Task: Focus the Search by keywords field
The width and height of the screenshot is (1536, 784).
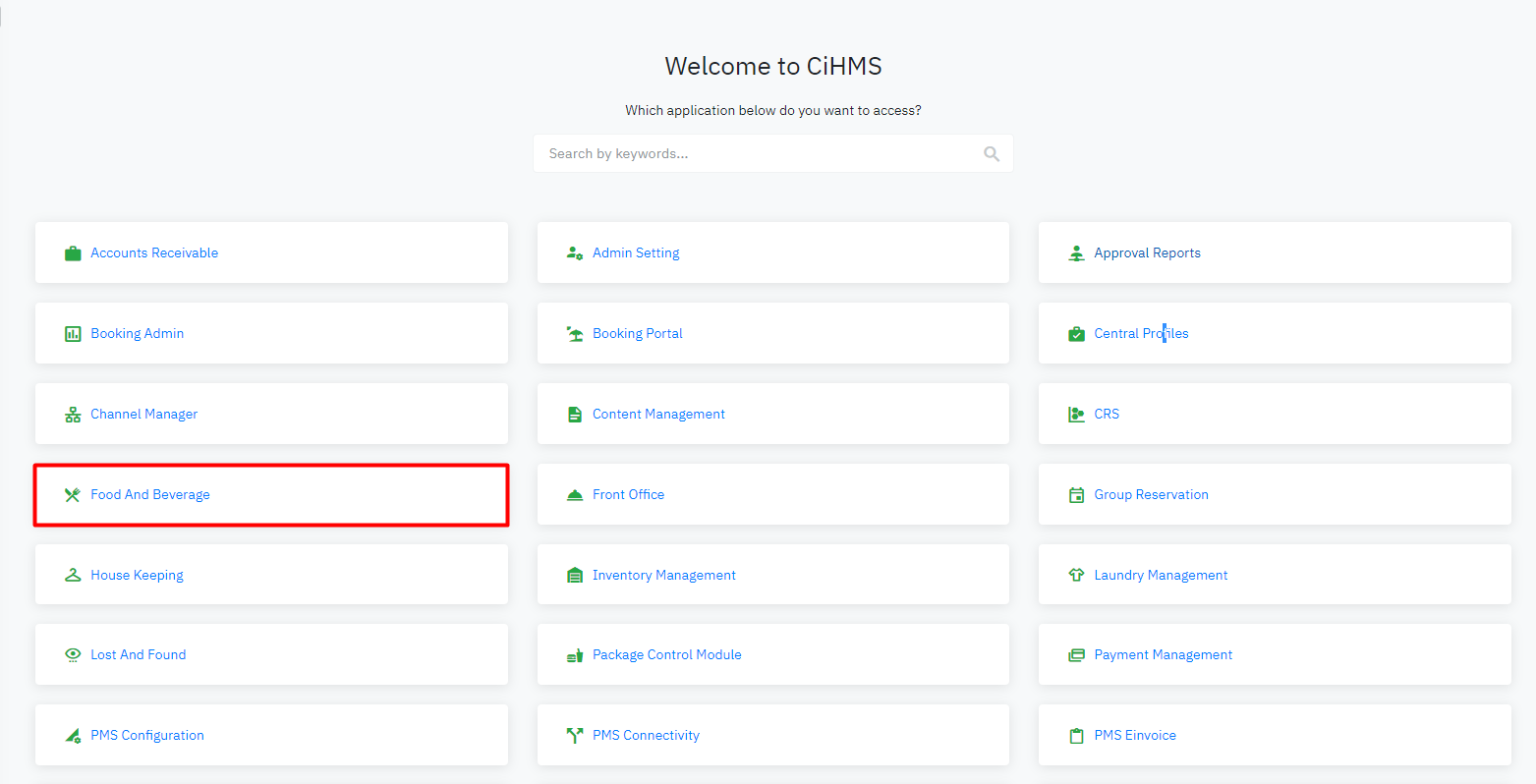Action: [x=757, y=154]
